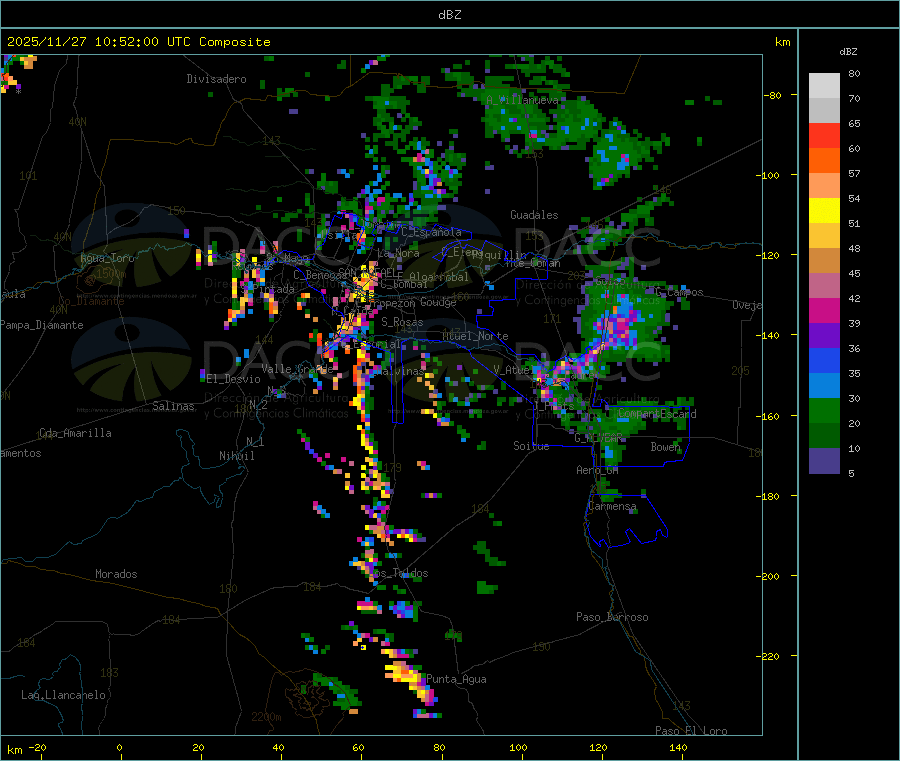Image resolution: width=900 pixels, height=761 pixels.
Task: Select the 54 dBZ yellow color swatch
Action: (824, 211)
